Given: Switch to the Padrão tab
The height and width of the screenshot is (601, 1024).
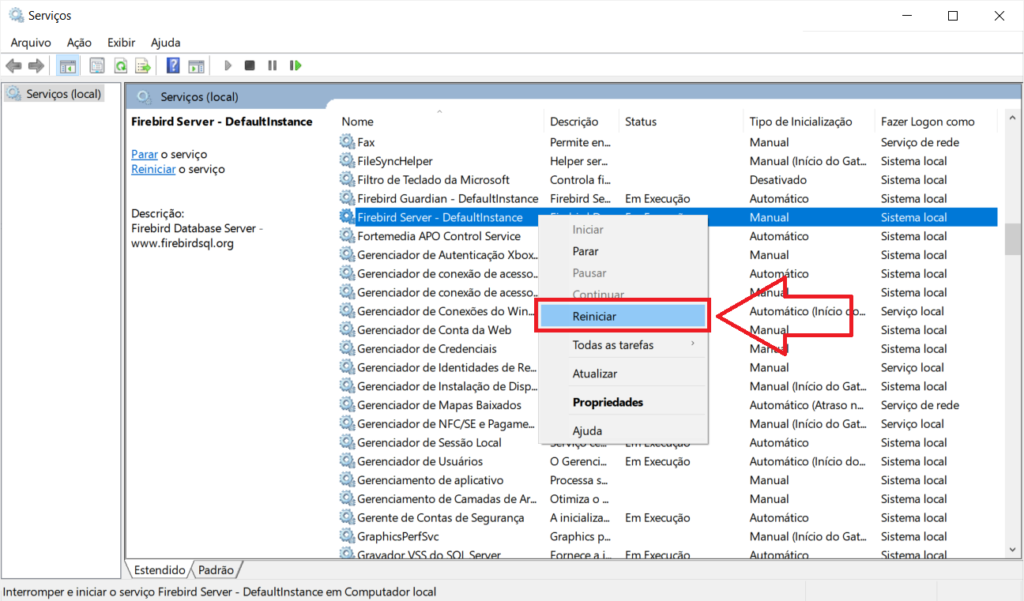Looking at the screenshot, I should point(215,570).
